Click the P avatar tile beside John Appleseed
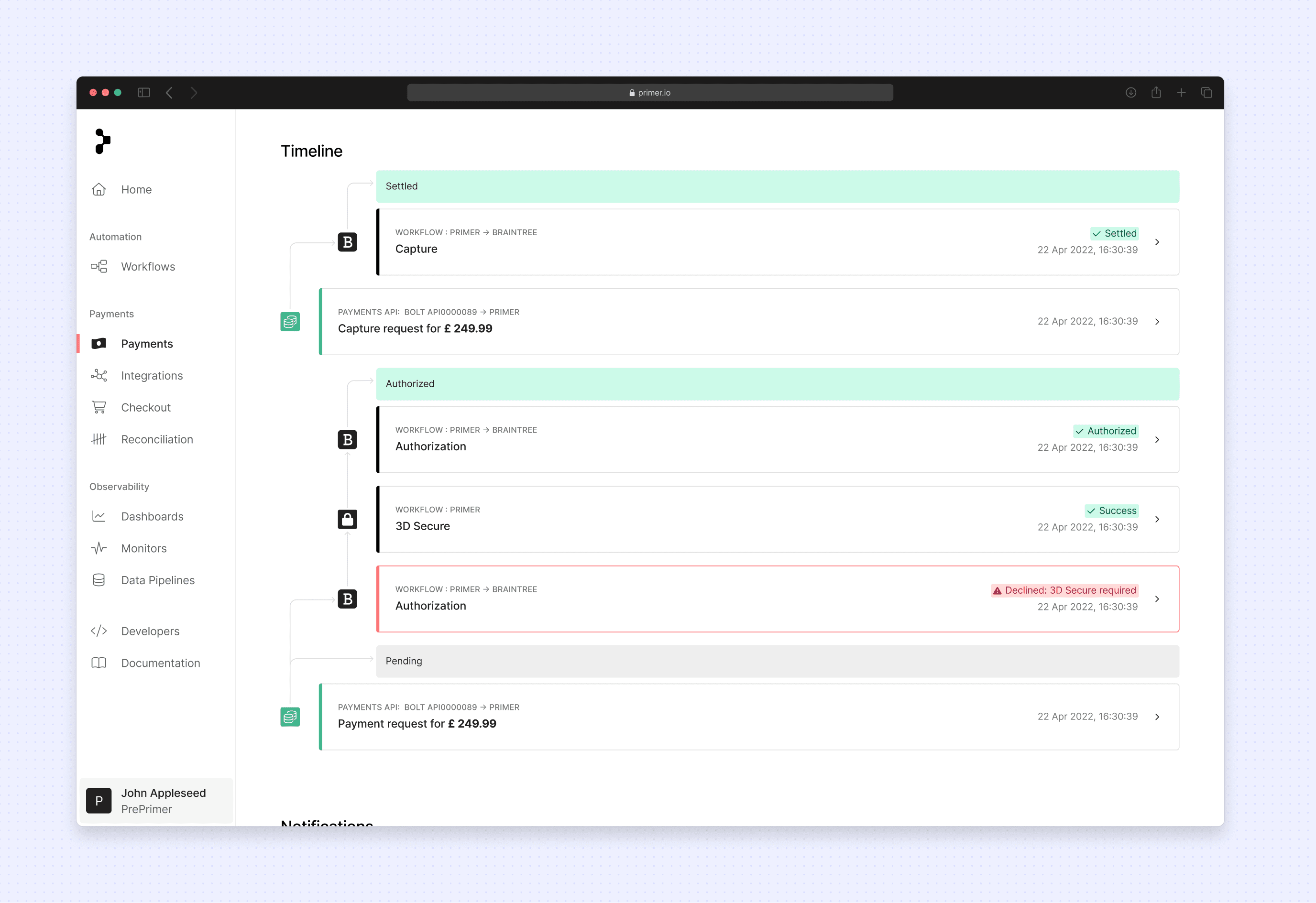Viewport: 1316px width, 903px height. (x=99, y=801)
